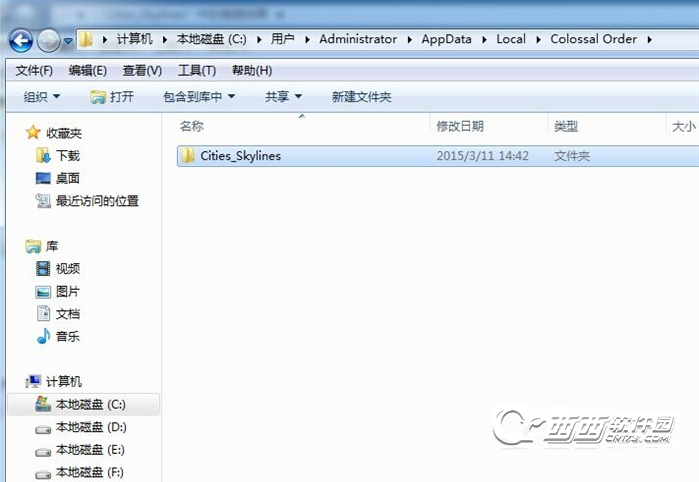The image size is (699, 482).
Task: Click the 音乐 music note icon
Action: 43,336
